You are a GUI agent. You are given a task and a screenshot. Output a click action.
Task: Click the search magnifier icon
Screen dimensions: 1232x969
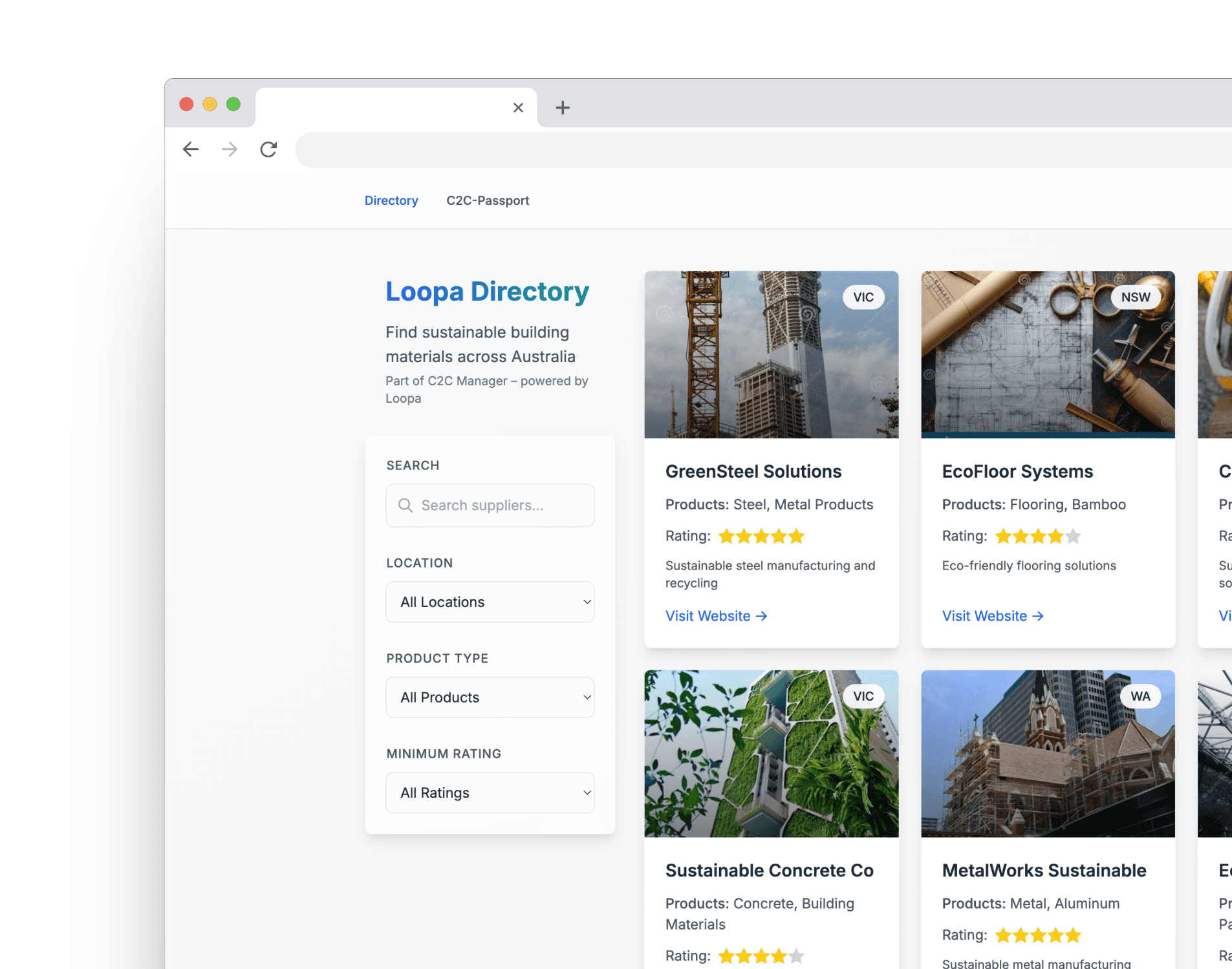pos(405,506)
